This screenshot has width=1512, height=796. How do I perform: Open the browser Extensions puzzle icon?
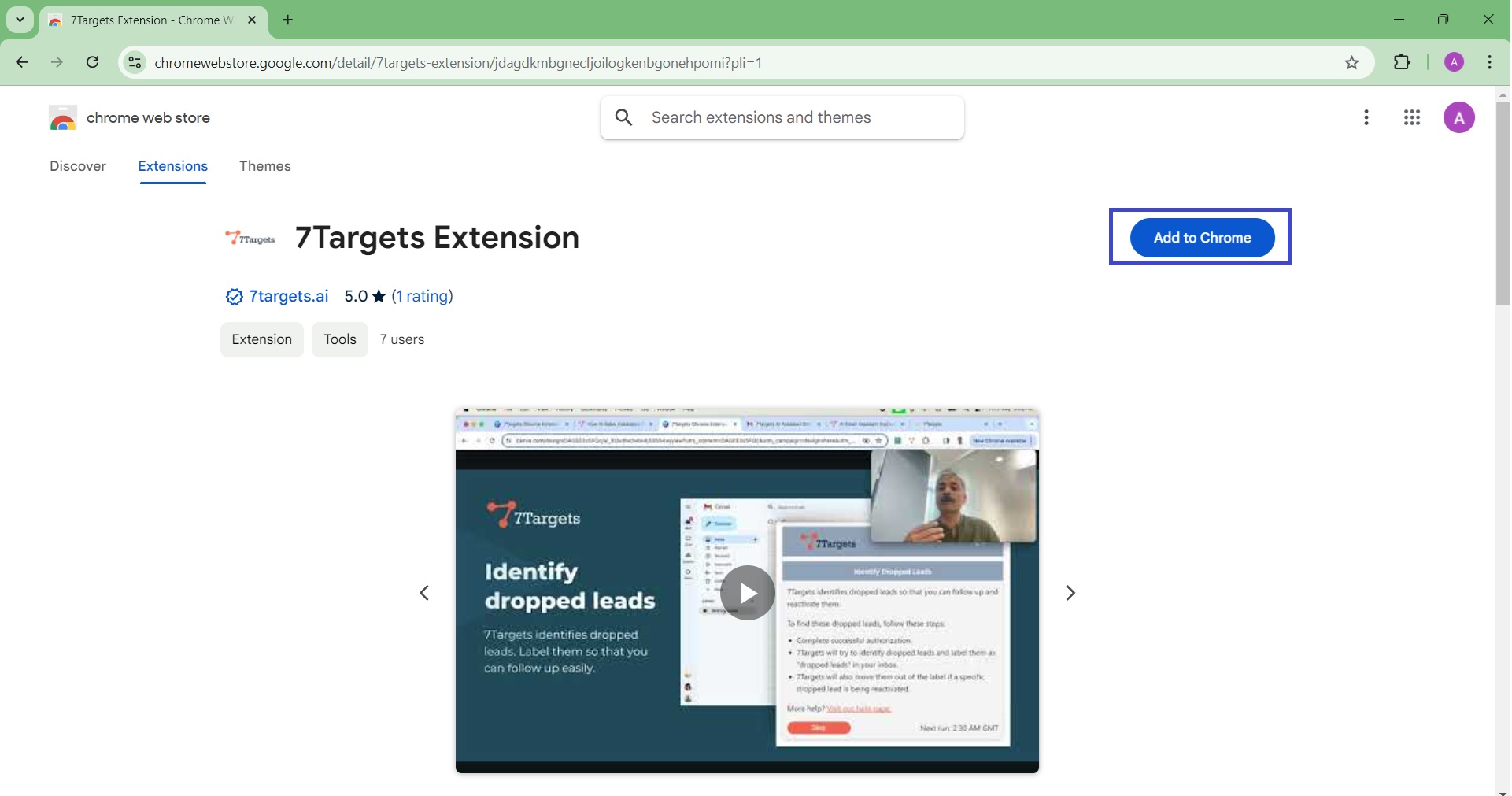[1403, 63]
